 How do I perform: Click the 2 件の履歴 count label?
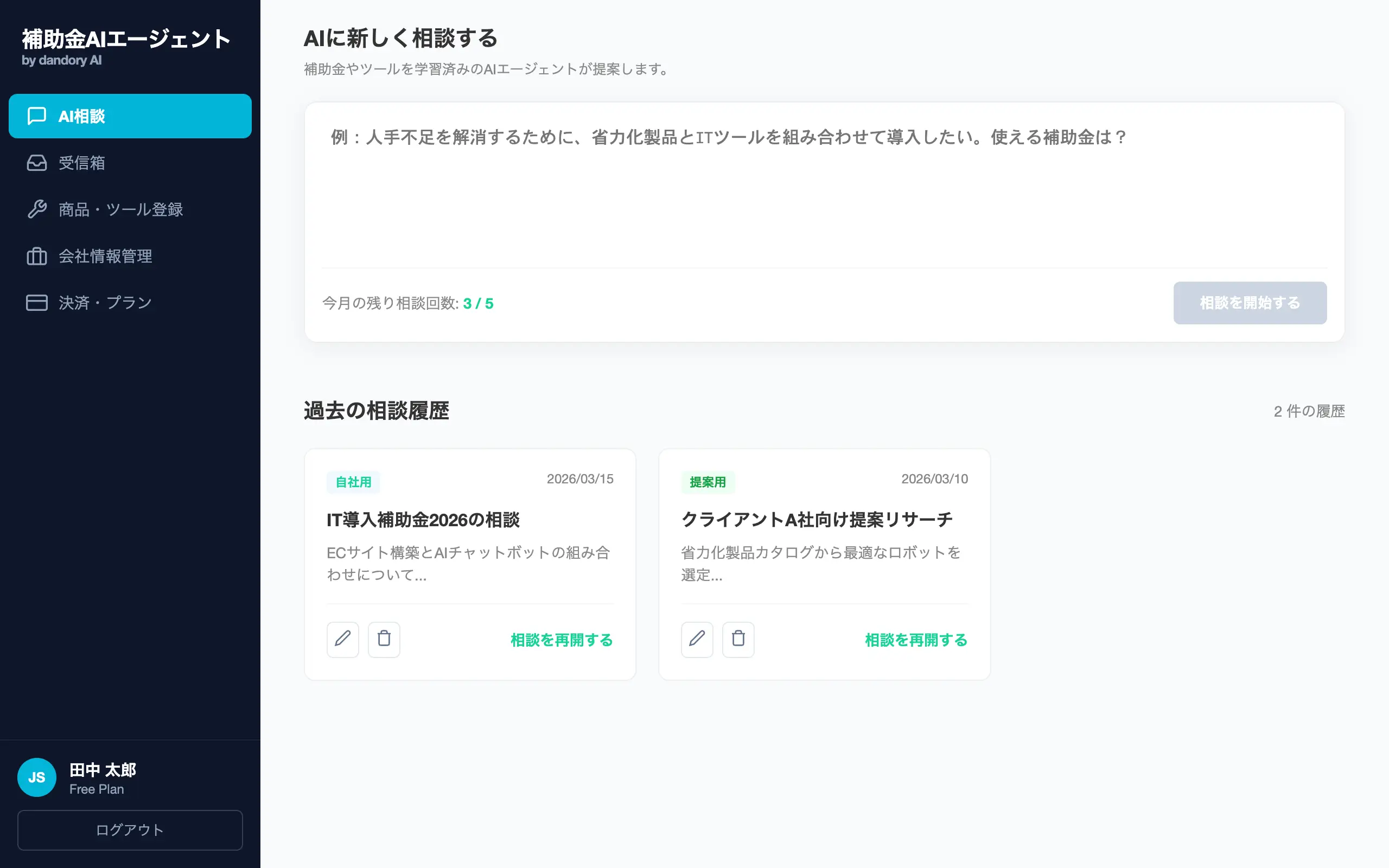pos(1309,411)
